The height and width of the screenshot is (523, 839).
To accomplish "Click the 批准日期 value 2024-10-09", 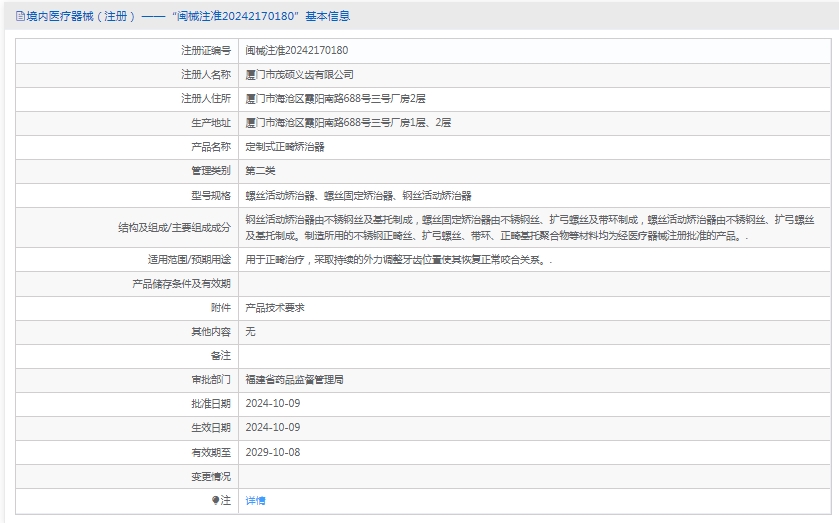I will (x=273, y=404).
